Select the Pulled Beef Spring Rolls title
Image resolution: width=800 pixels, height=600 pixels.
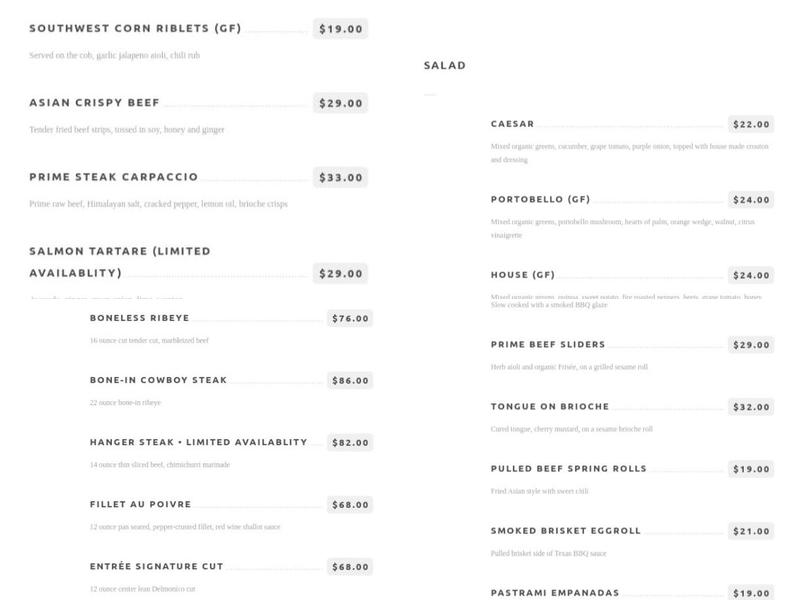pyautogui.click(x=568, y=469)
